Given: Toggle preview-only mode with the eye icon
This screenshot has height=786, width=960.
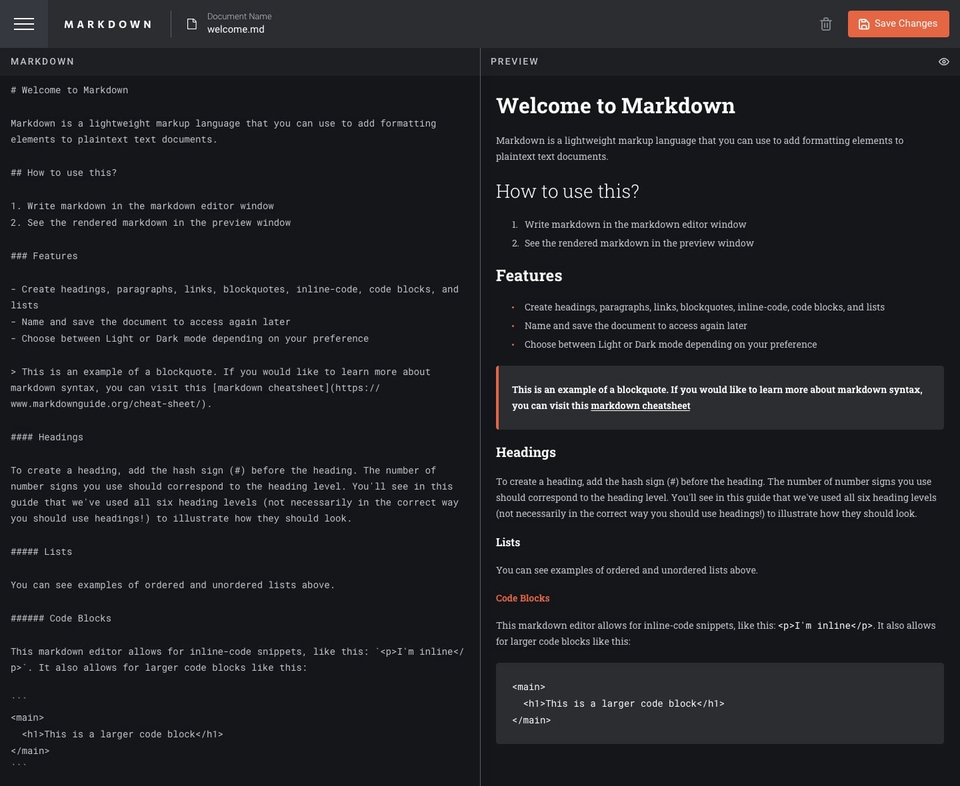Looking at the screenshot, I should tap(942, 61).
